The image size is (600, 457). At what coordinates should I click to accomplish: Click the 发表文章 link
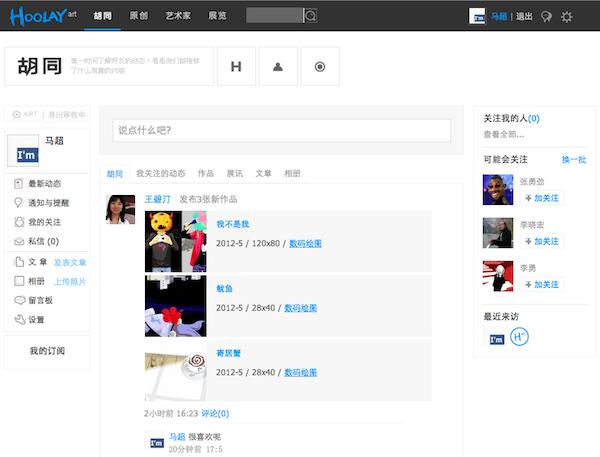tap(70, 263)
